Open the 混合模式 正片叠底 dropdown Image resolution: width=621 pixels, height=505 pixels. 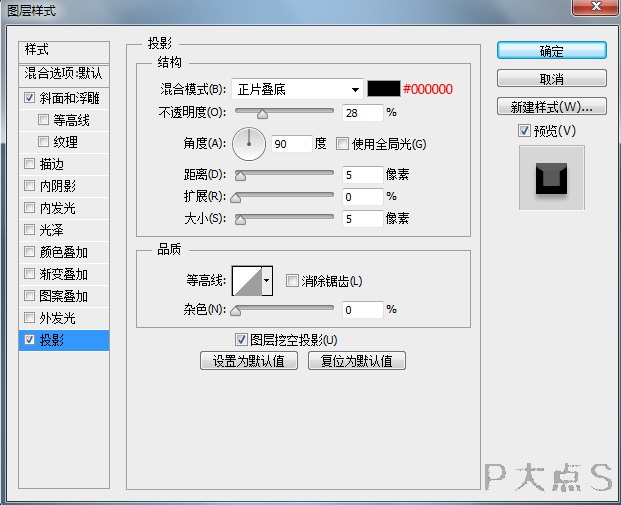click(x=297, y=89)
